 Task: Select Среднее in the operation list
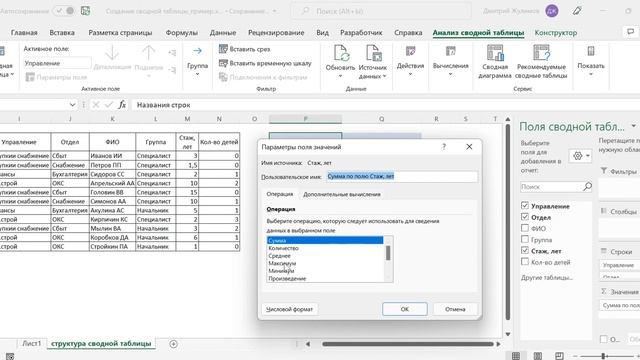325,256
